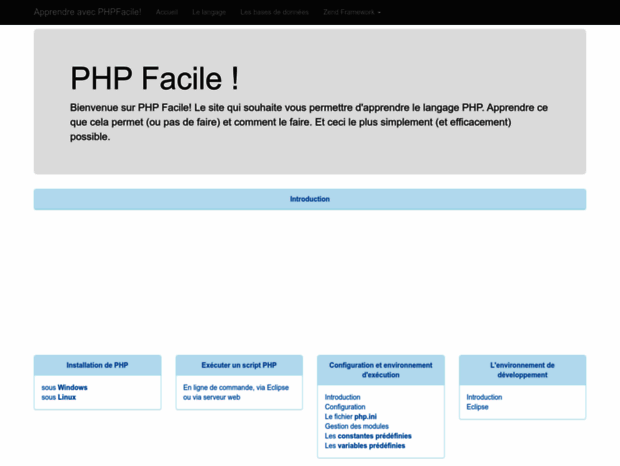Open Exécuter un script PHP heading link

point(239,365)
